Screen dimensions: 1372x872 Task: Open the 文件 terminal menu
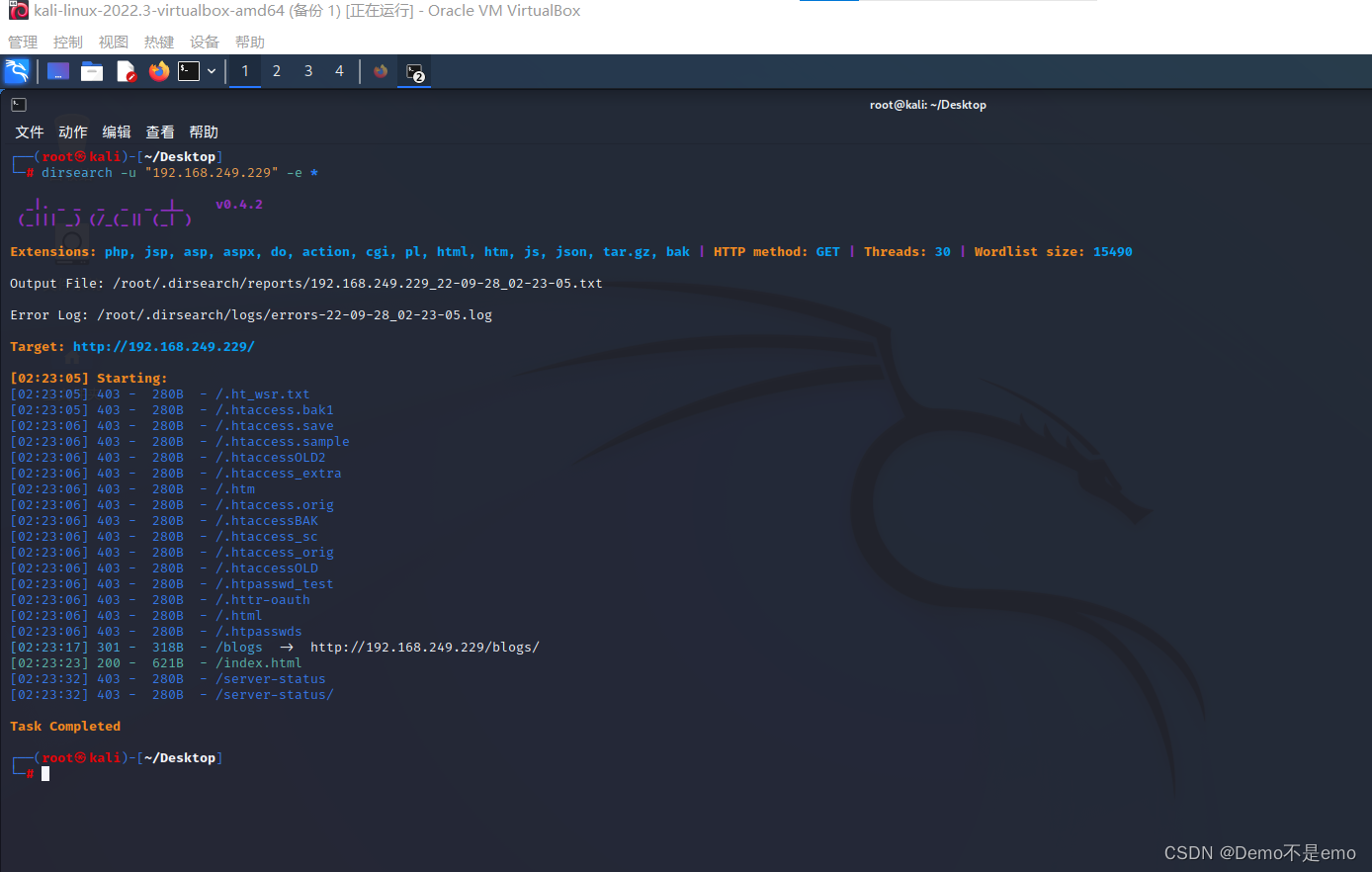pyautogui.click(x=30, y=132)
